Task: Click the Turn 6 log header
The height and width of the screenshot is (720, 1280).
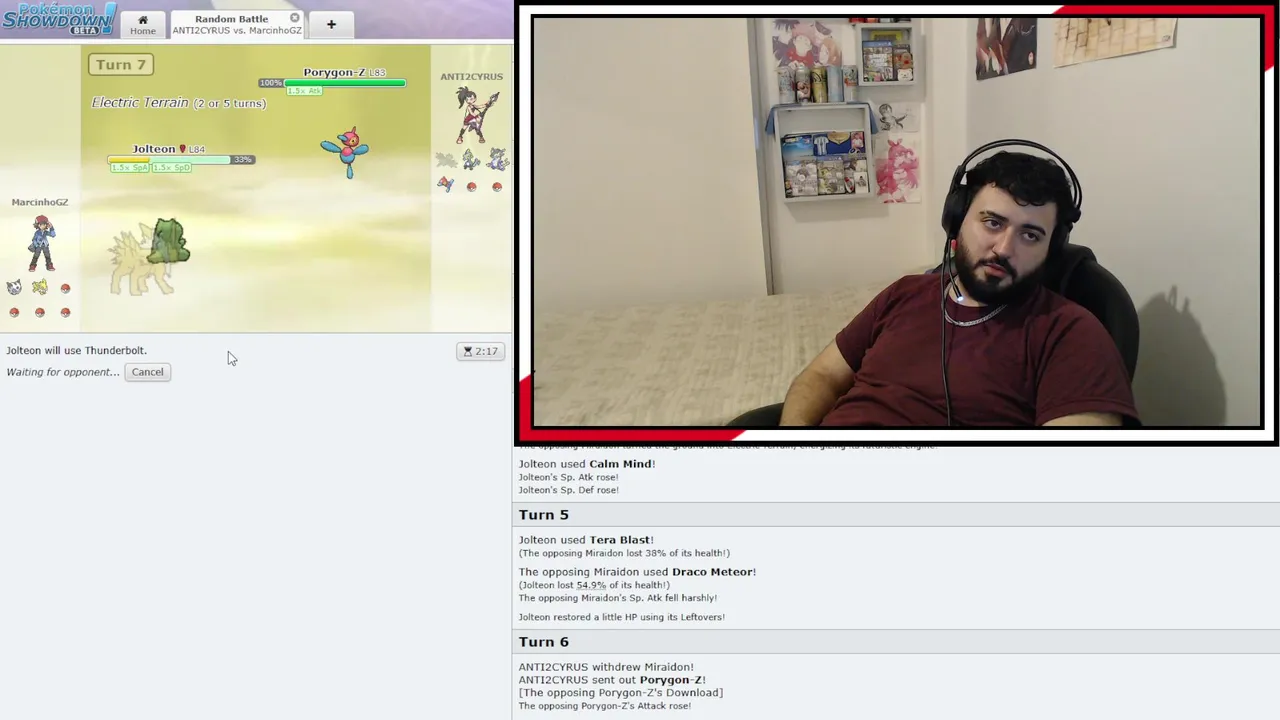Action: pyautogui.click(x=543, y=642)
